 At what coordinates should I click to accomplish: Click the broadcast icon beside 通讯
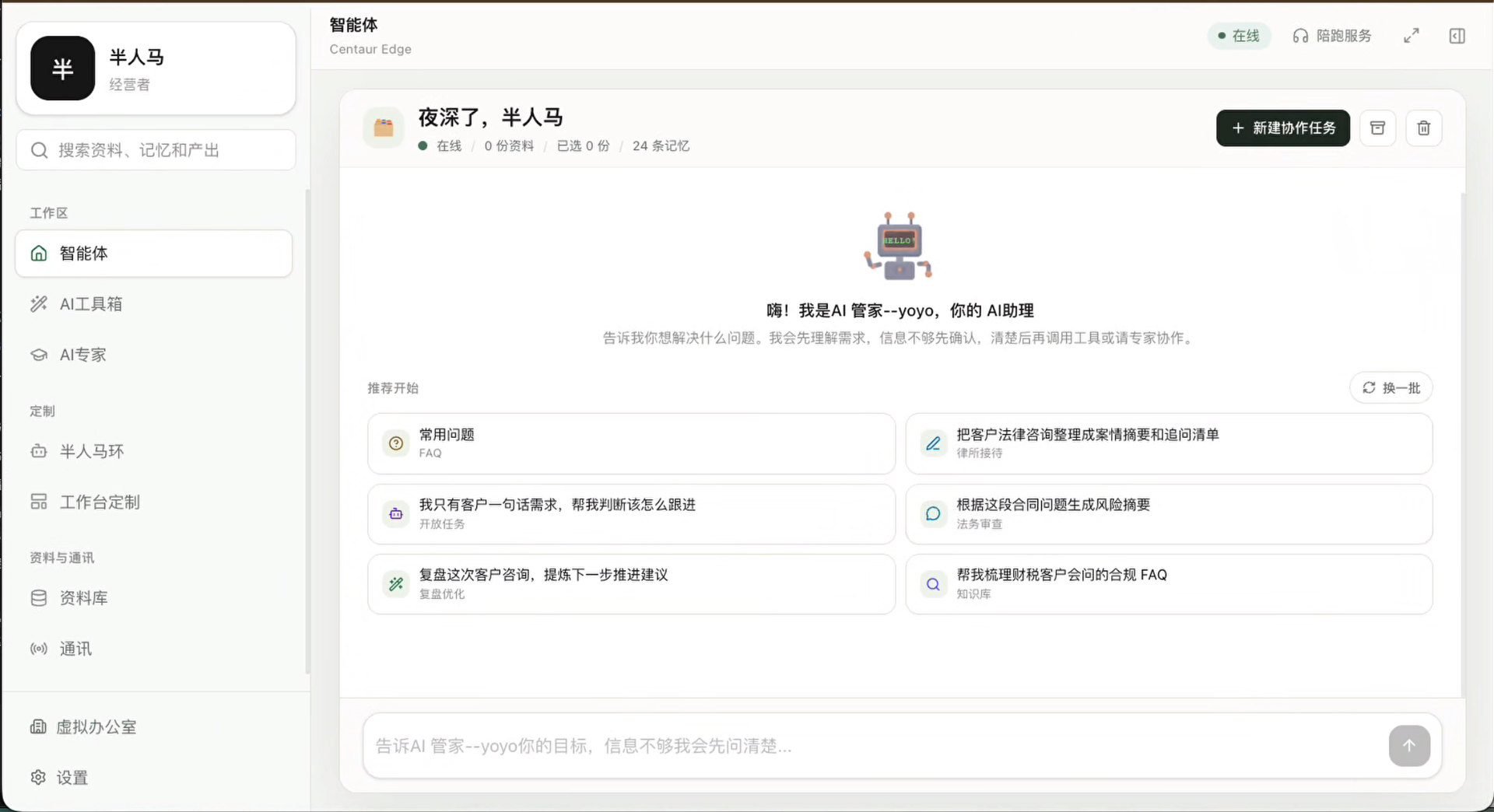click(39, 649)
